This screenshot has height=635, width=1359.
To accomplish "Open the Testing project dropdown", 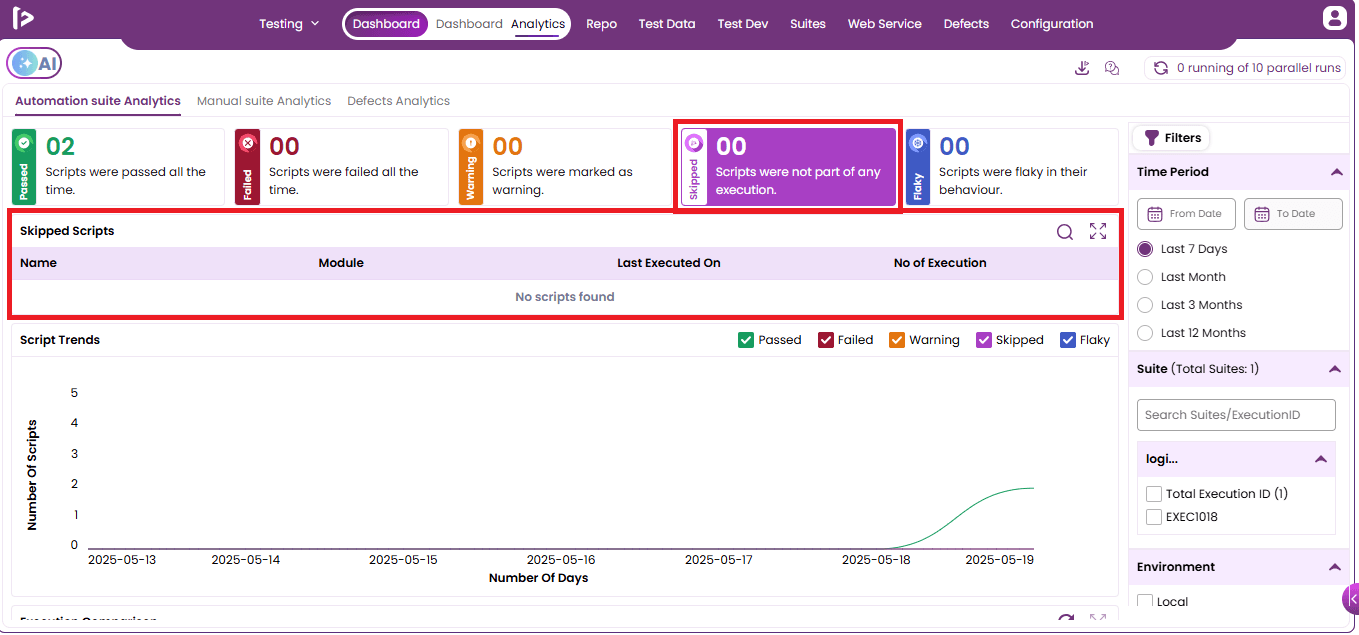I will click(x=289, y=24).
